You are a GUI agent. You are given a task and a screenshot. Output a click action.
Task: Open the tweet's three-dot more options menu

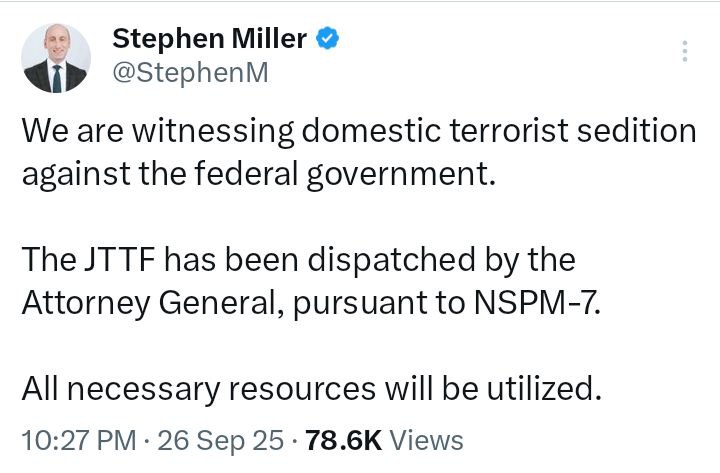pyautogui.click(x=685, y=51)
